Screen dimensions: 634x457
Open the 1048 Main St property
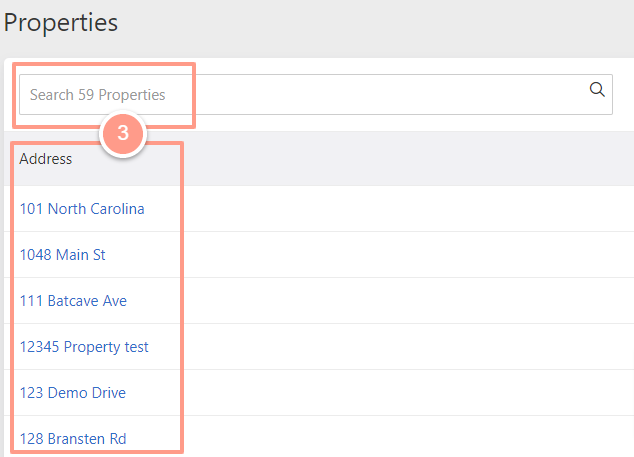point(63,255)
